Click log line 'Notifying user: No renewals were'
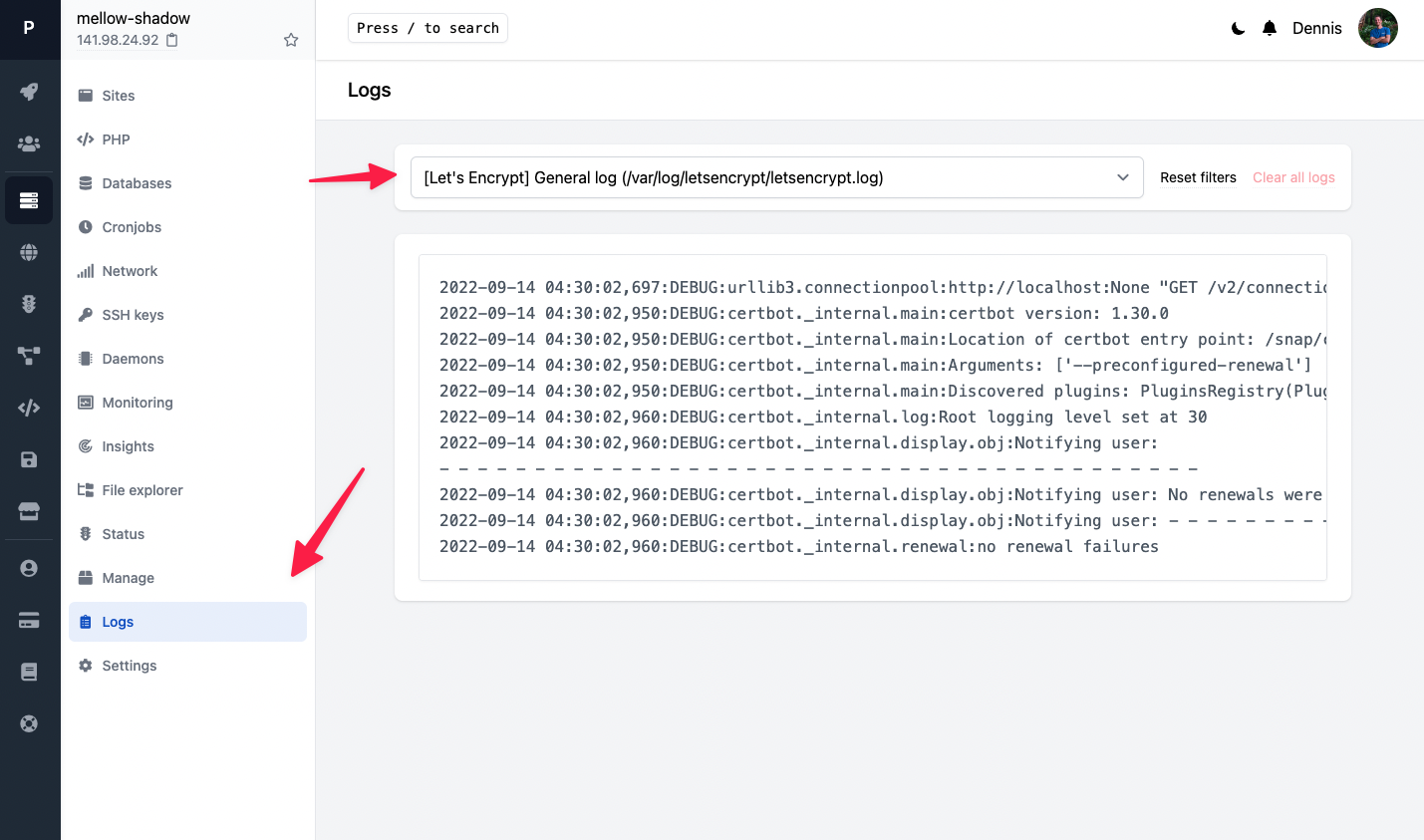Image resolution: width=1424 pixels, height=840 pixels. [883, 494]
